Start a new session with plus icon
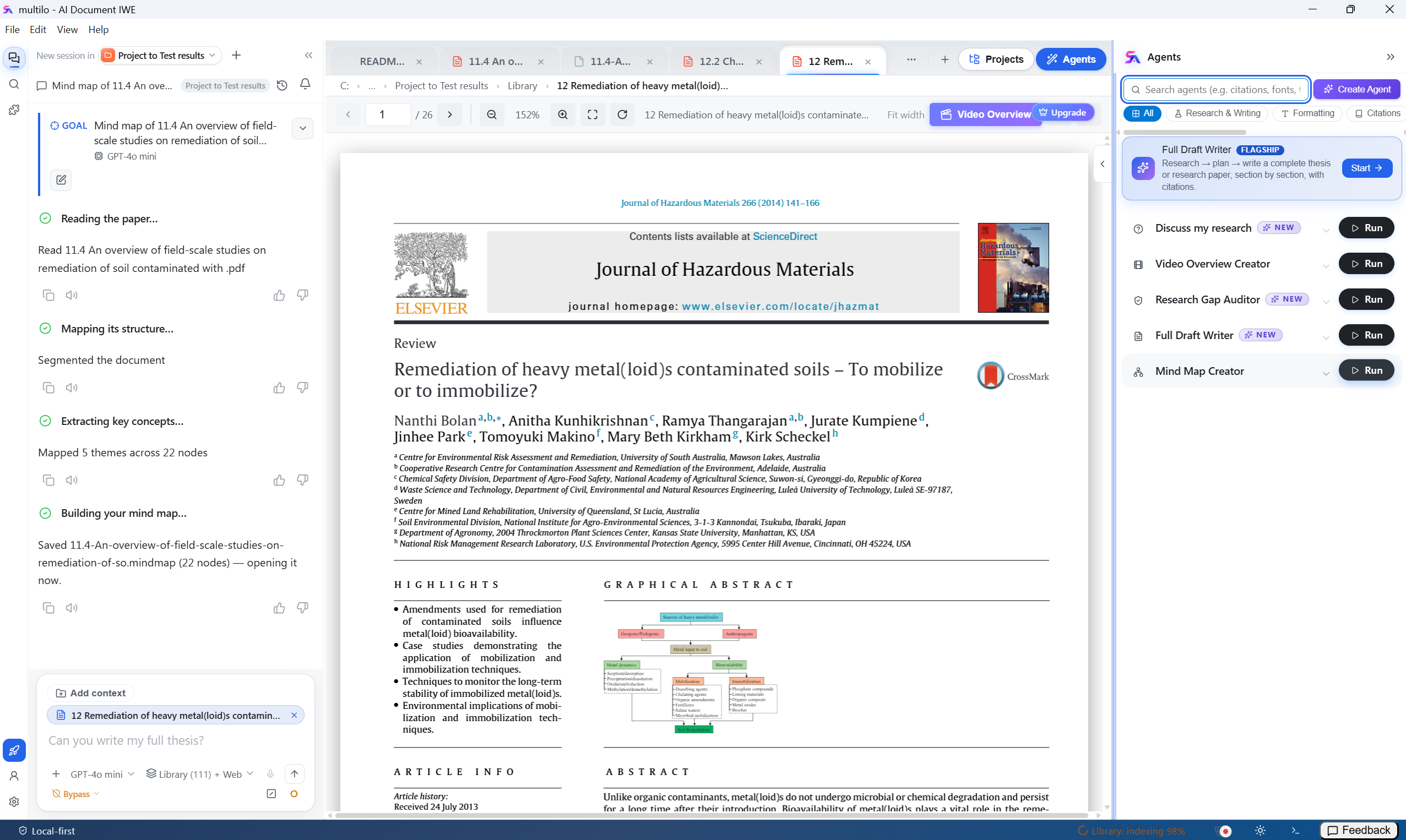Viewport: 1406px width, 840px height. 236,56
